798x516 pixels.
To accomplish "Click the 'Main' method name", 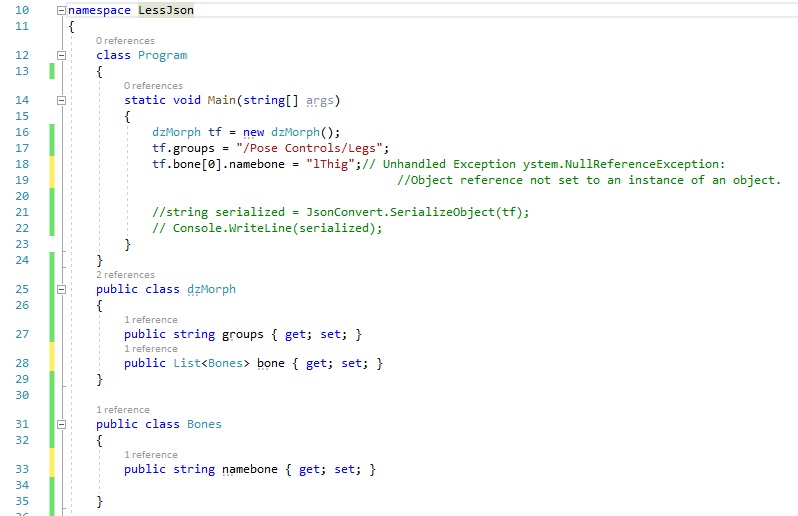I will [x=221, y=100].
